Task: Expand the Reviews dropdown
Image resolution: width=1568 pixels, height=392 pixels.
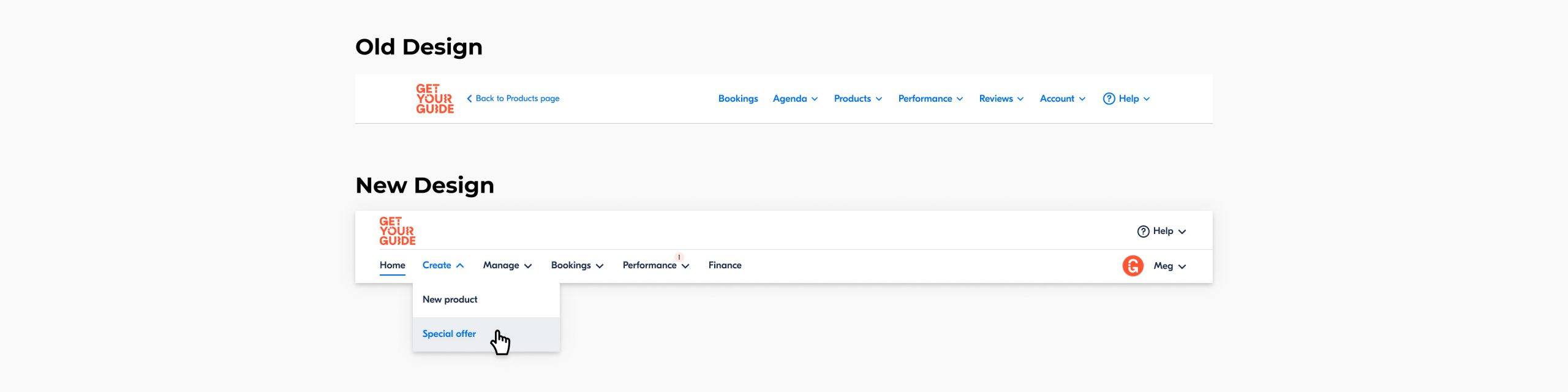Action: (1001, 99)
